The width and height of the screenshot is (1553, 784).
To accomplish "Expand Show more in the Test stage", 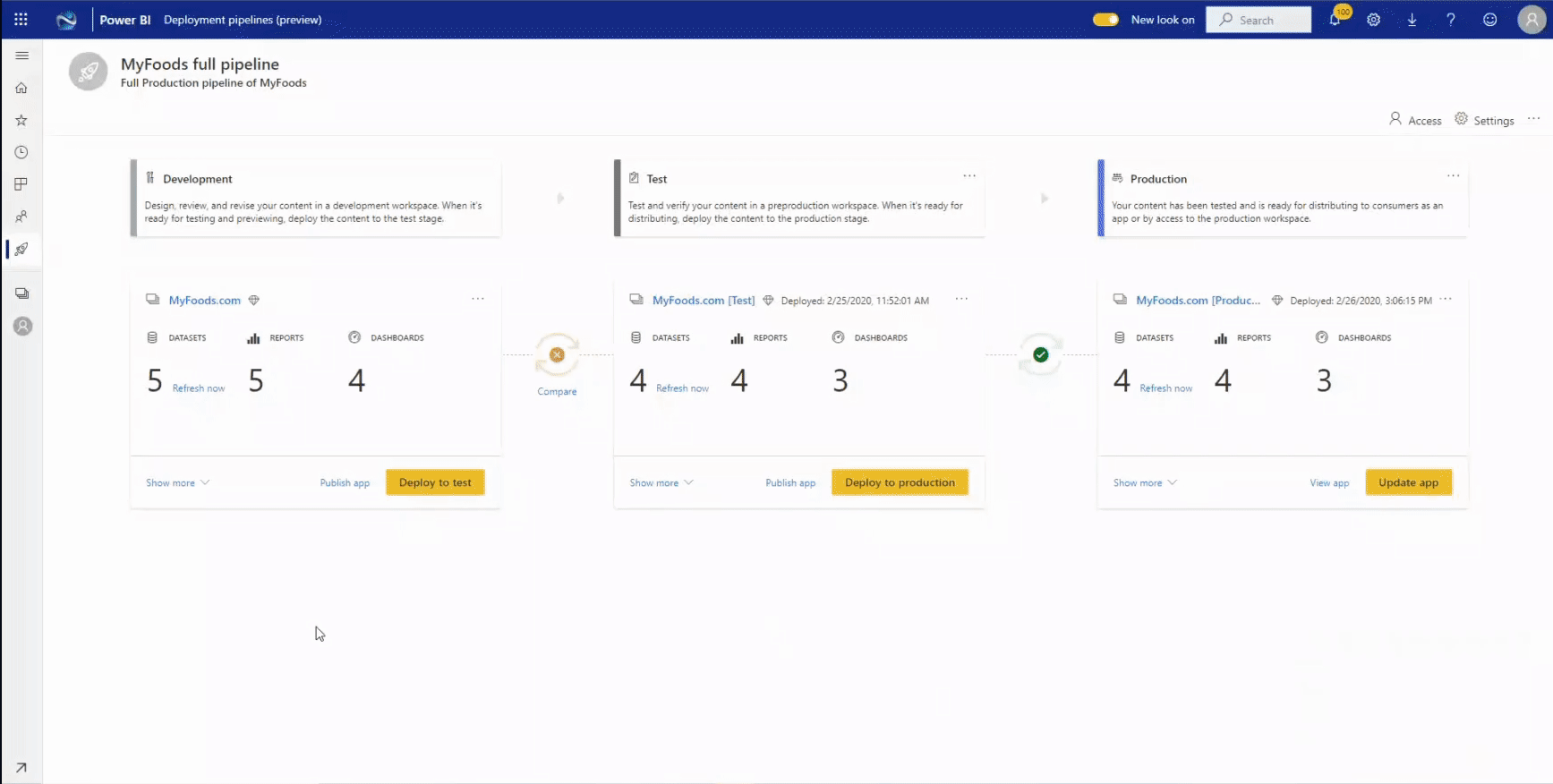I will [661, 482].
